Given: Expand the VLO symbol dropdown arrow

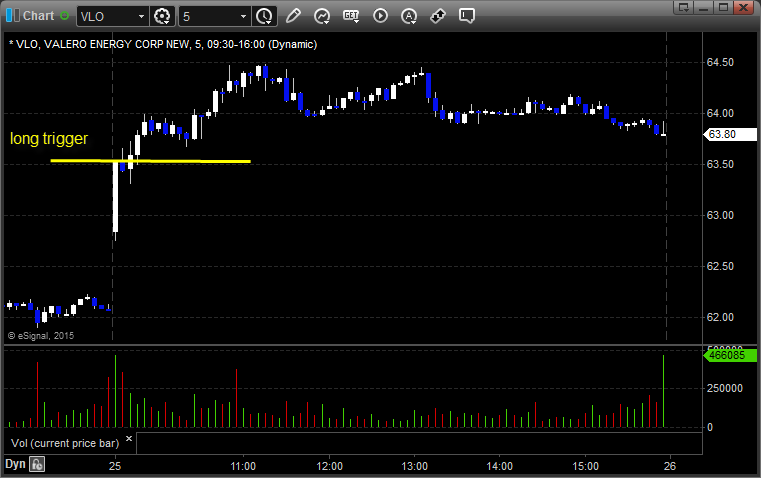Looking at the screenshot, I should tap(141, 16).
